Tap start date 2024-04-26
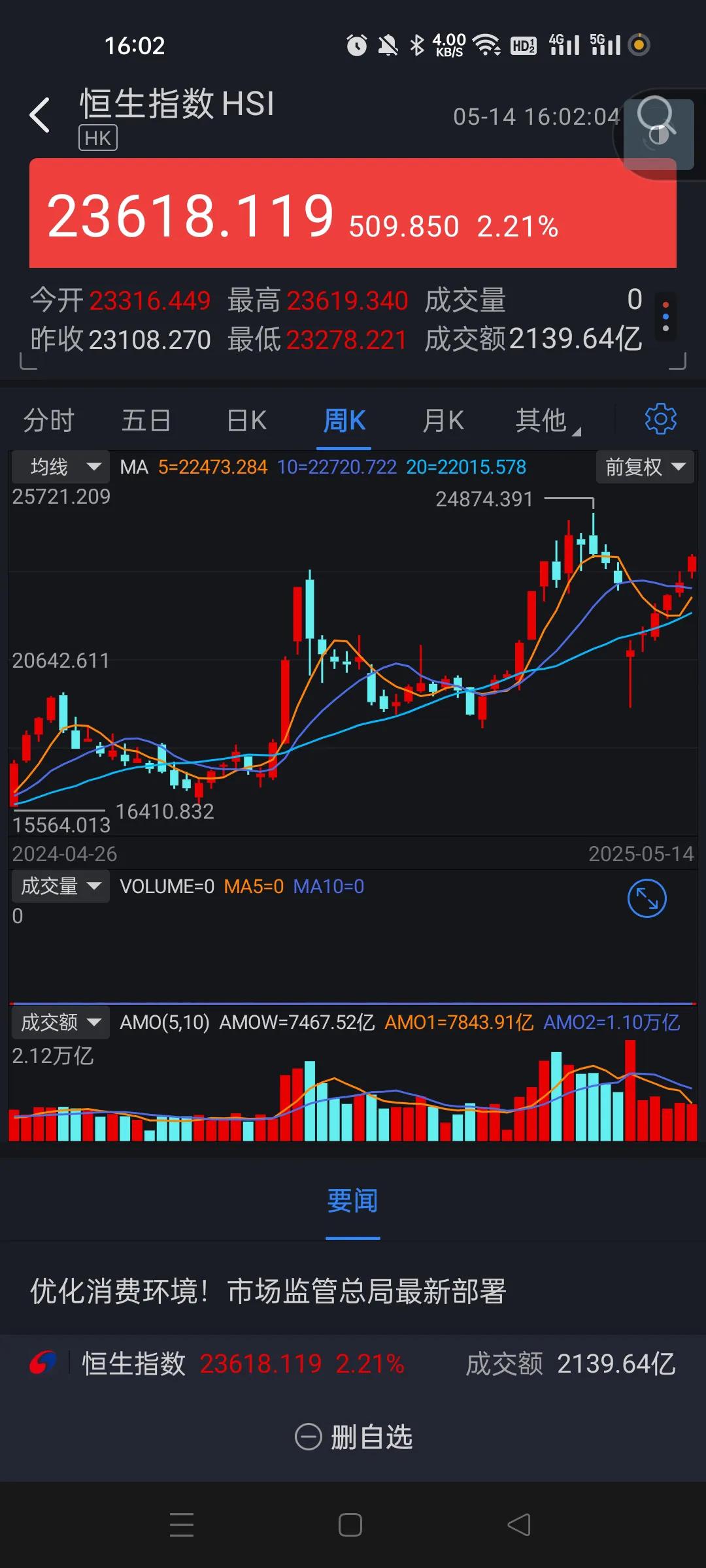706x1568 pixels. 65,854
